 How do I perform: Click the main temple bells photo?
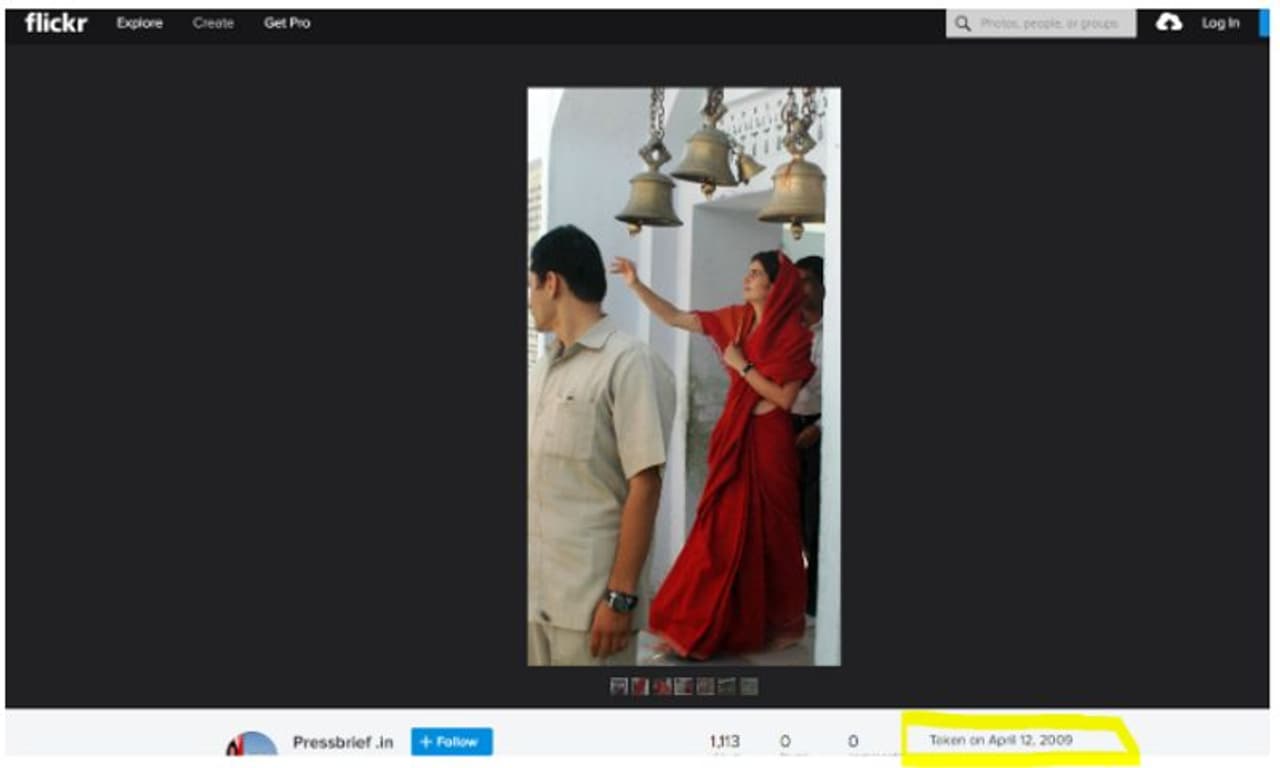684,376
